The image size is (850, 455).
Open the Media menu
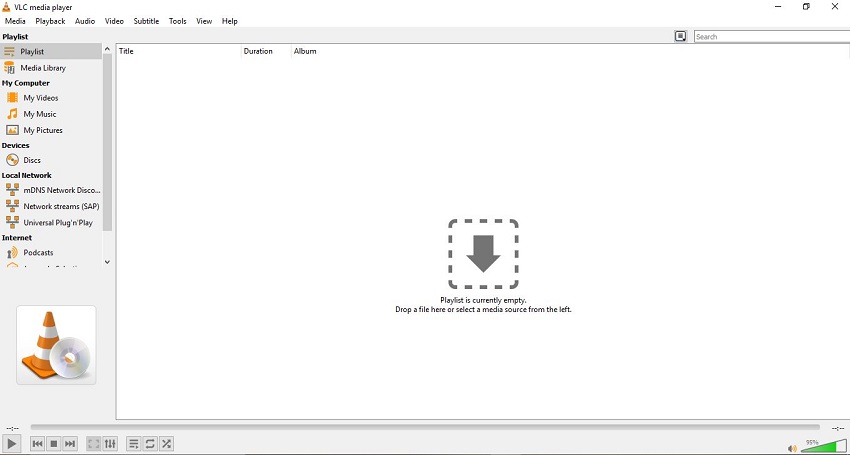pyautogui.click(x=15, y=21)
